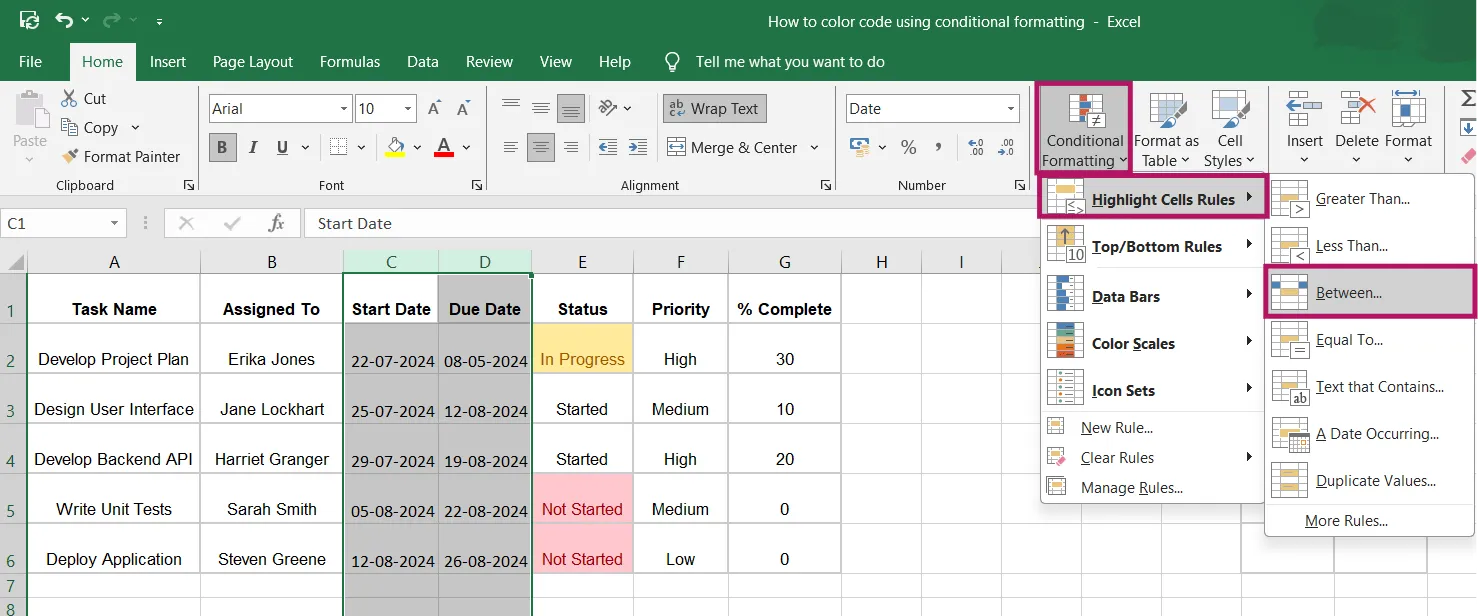Select Duplicate Values... option

[x=1370, y=481]
